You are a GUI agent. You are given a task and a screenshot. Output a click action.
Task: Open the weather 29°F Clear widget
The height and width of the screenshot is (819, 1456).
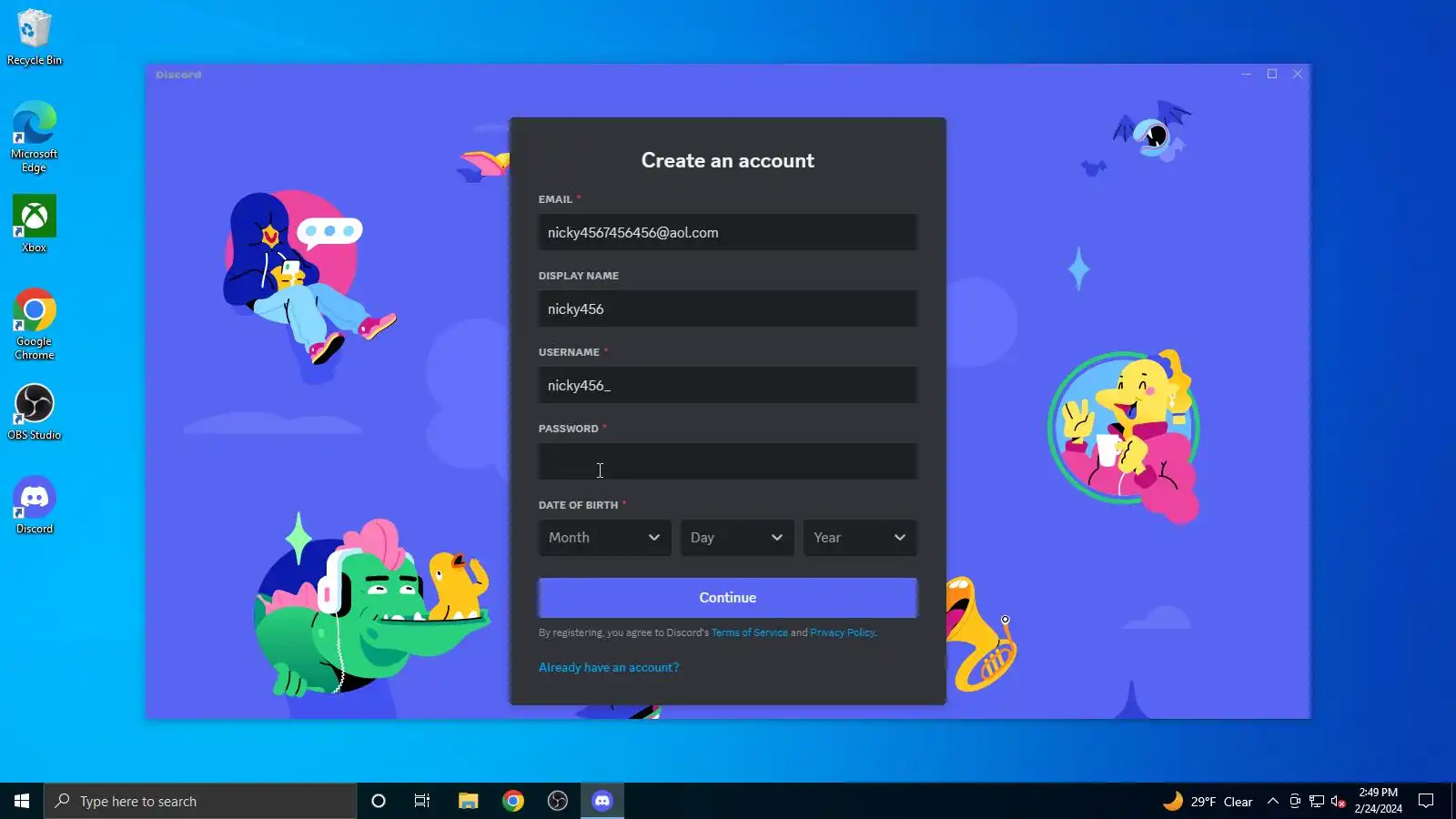coord(1208,801)
